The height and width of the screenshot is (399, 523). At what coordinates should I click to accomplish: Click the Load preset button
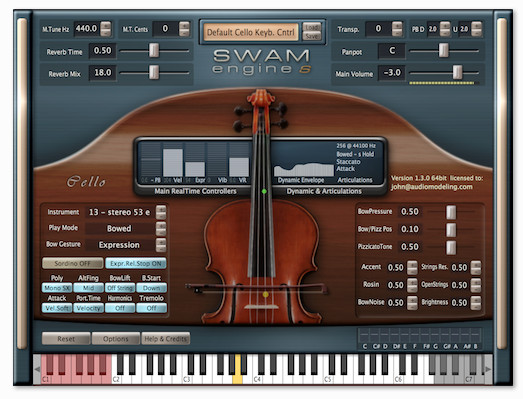coord(312,27)
